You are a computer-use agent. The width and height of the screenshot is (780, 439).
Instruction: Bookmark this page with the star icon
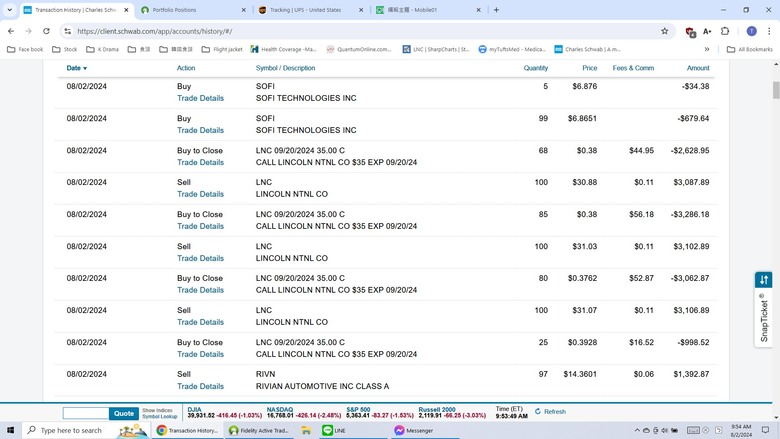point(665,31)
